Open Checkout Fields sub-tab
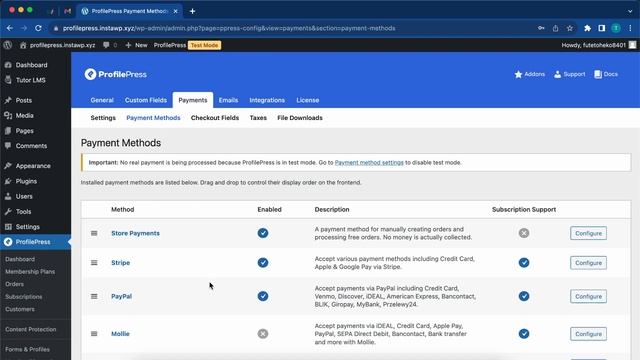 pos(215,118)
